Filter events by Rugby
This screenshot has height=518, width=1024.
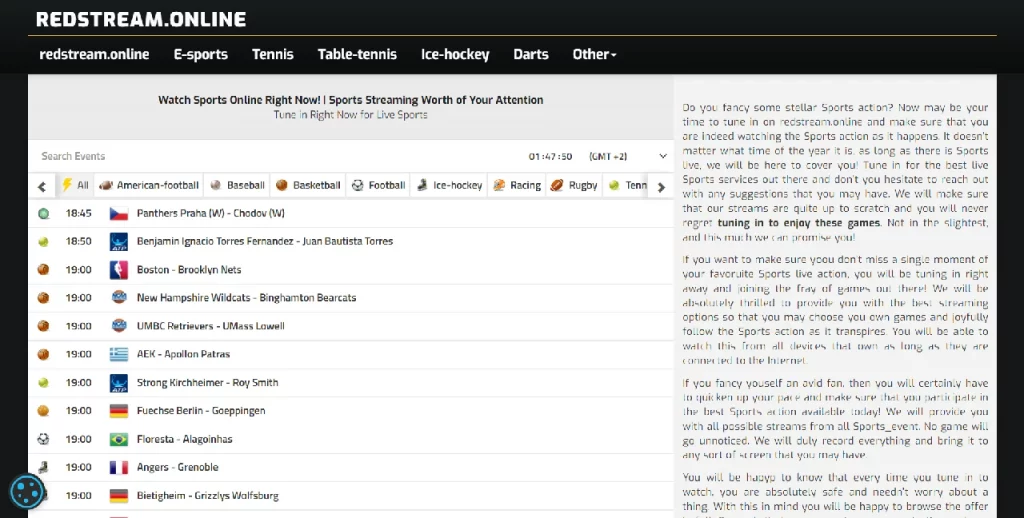click(x=574, y=186)
